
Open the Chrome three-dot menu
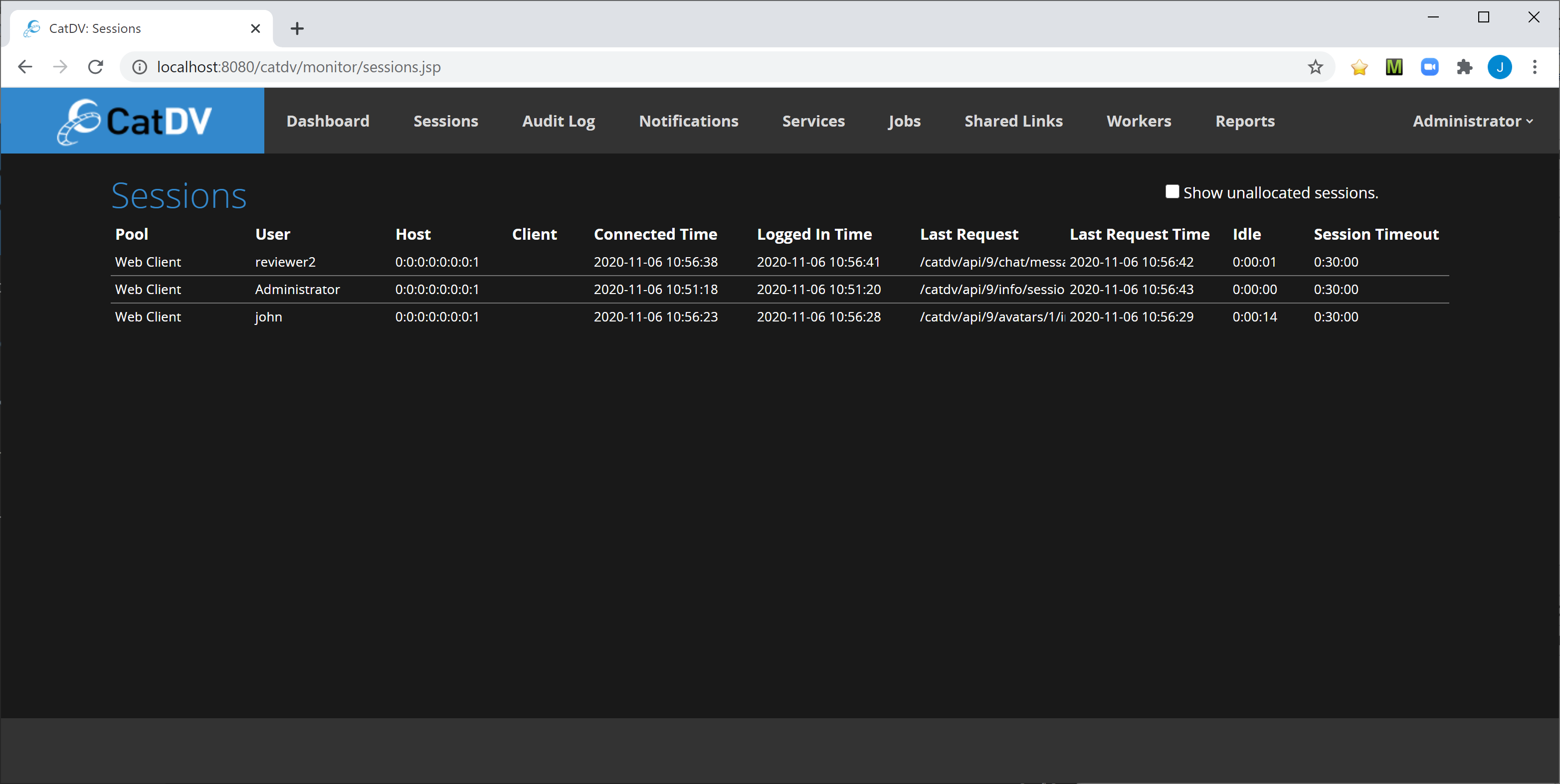click(1535, 67)
